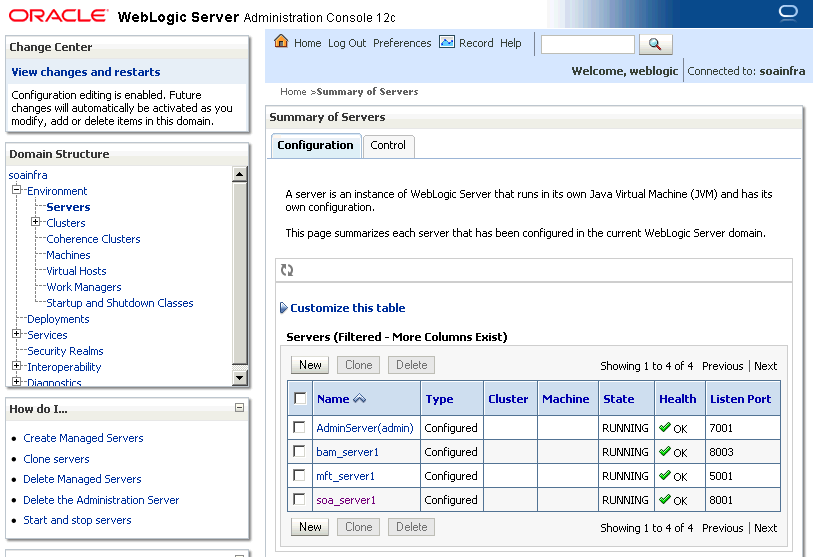
Task: Check the mft_server1 row checkbox
Action: (299, 475)
